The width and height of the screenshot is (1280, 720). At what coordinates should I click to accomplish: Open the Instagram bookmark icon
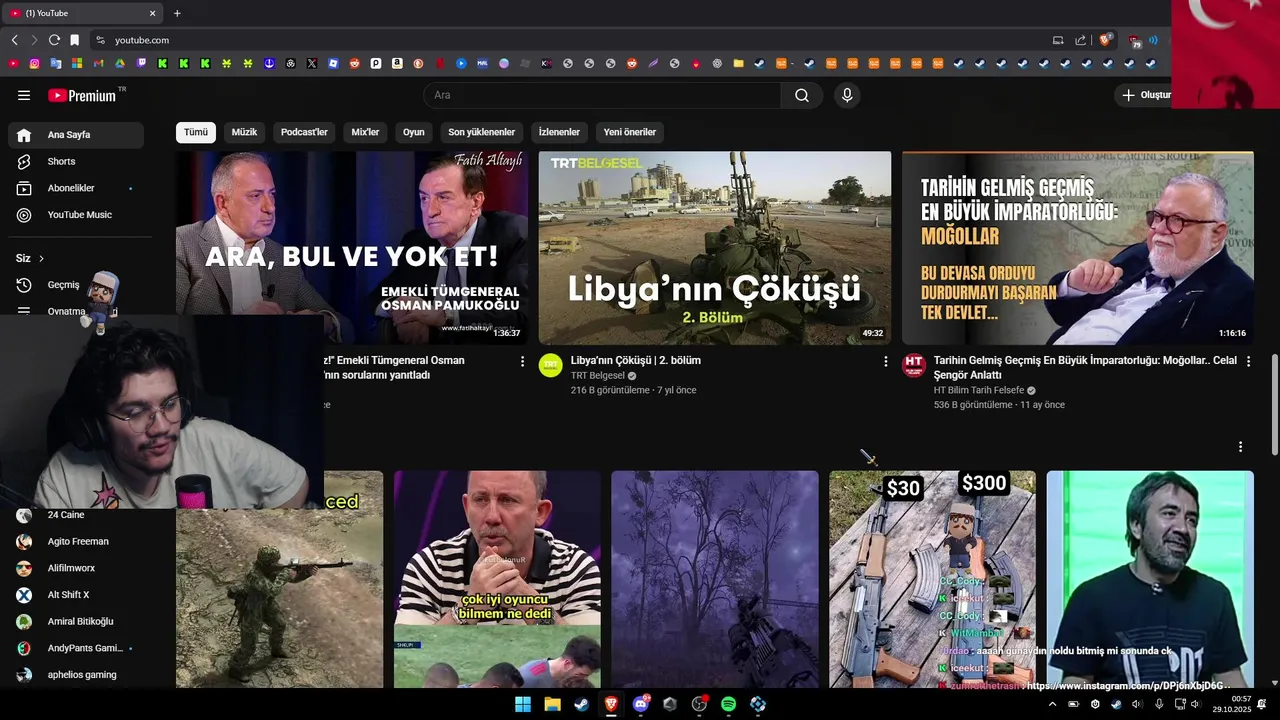coord(34,63)
